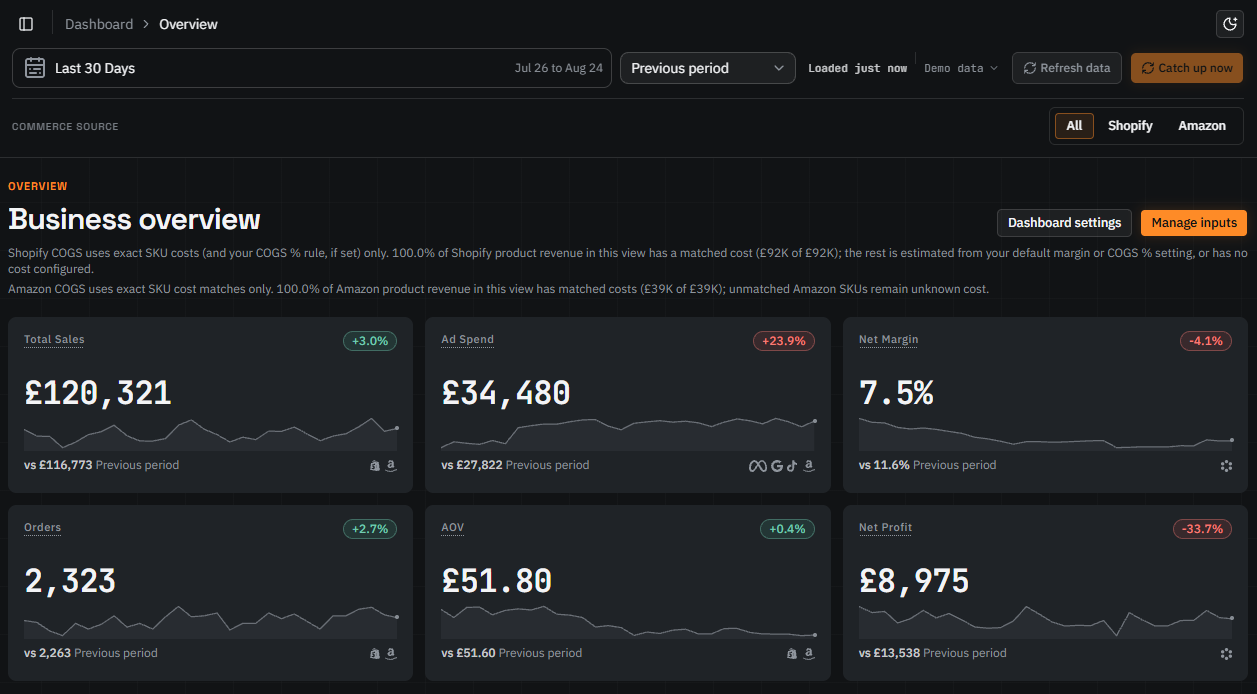
Task: Click the 7.5% net margin value
Action: tap(896, 393)
